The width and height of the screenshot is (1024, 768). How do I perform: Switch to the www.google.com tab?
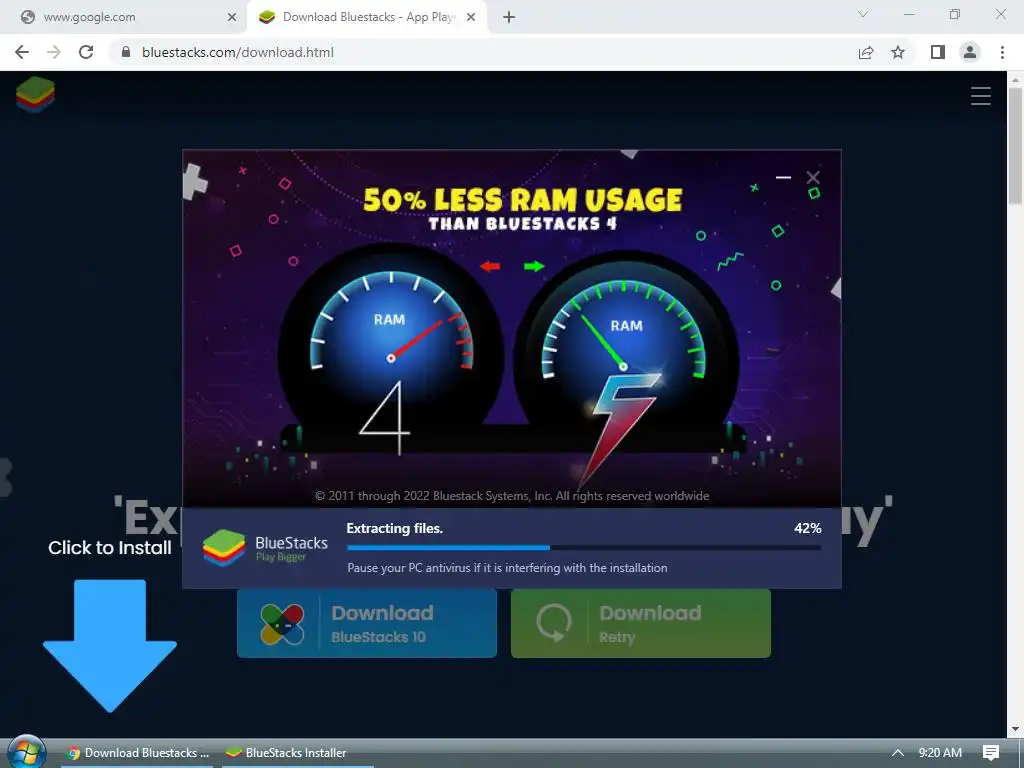(x=124, y=18)
